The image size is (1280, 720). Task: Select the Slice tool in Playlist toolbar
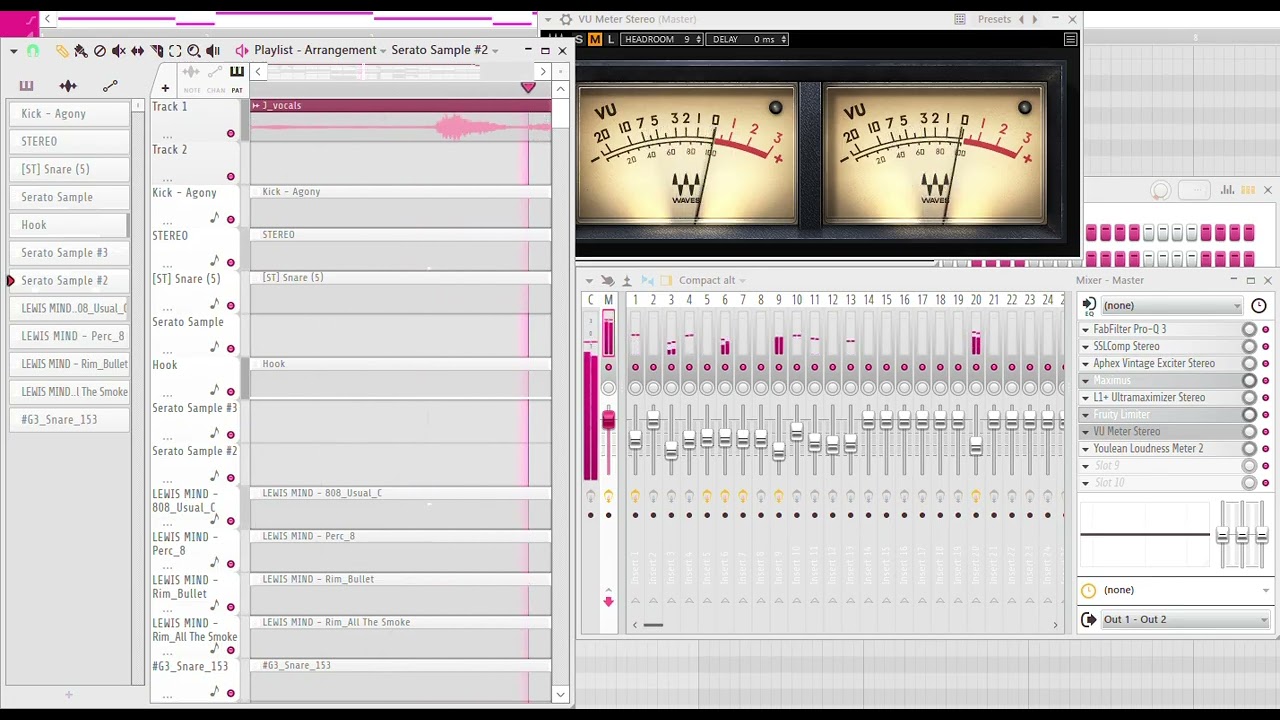tap(157, 50)
